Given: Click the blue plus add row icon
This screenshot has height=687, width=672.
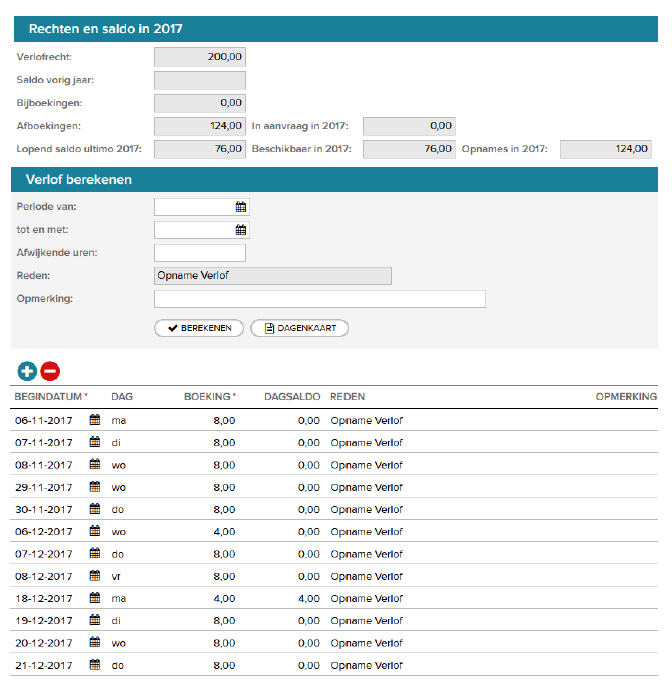Looking at the screenshot, I should point(28,371).
